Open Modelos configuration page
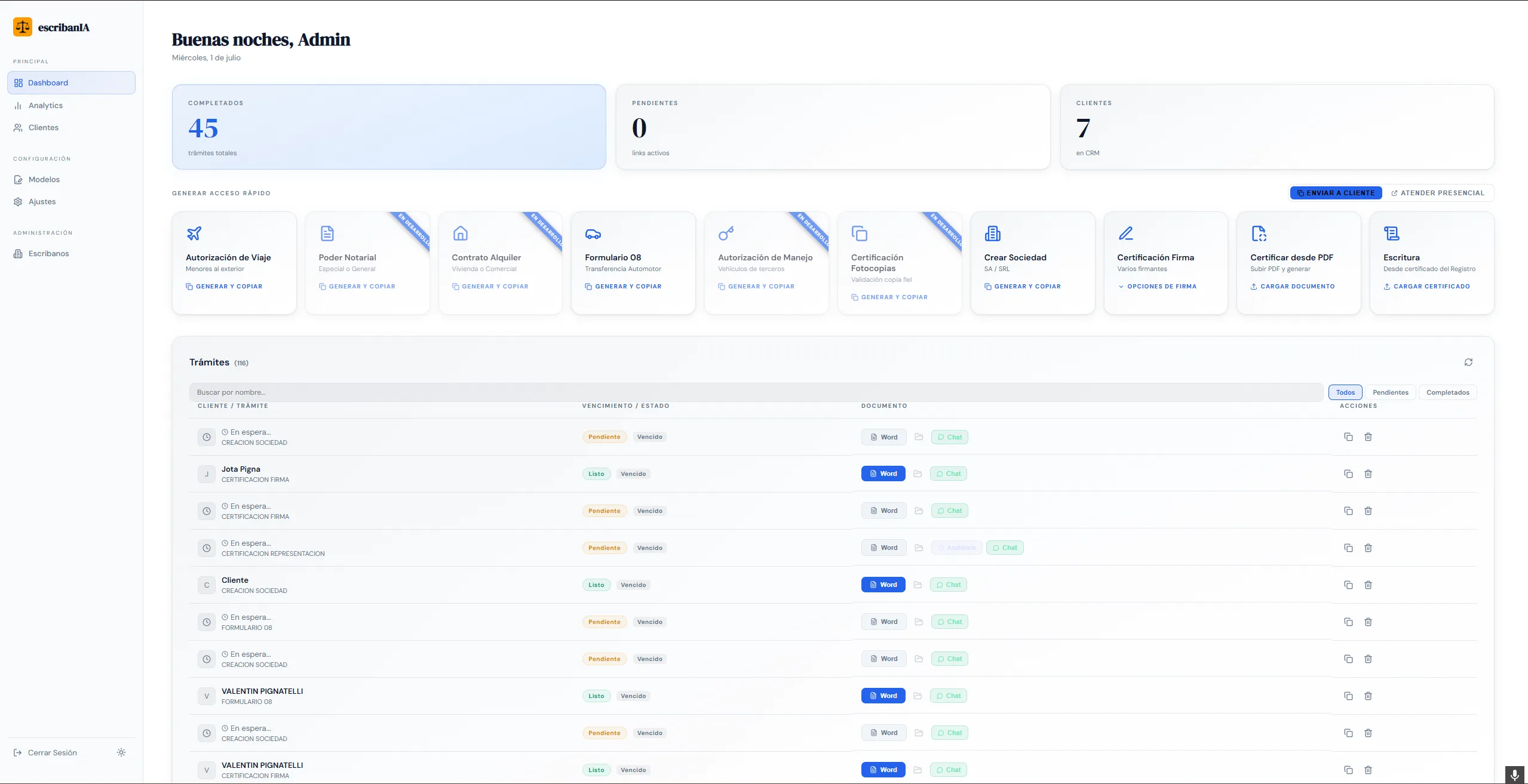The height and width of the screenshot is (784, 1528). click(x=72, y=179)
